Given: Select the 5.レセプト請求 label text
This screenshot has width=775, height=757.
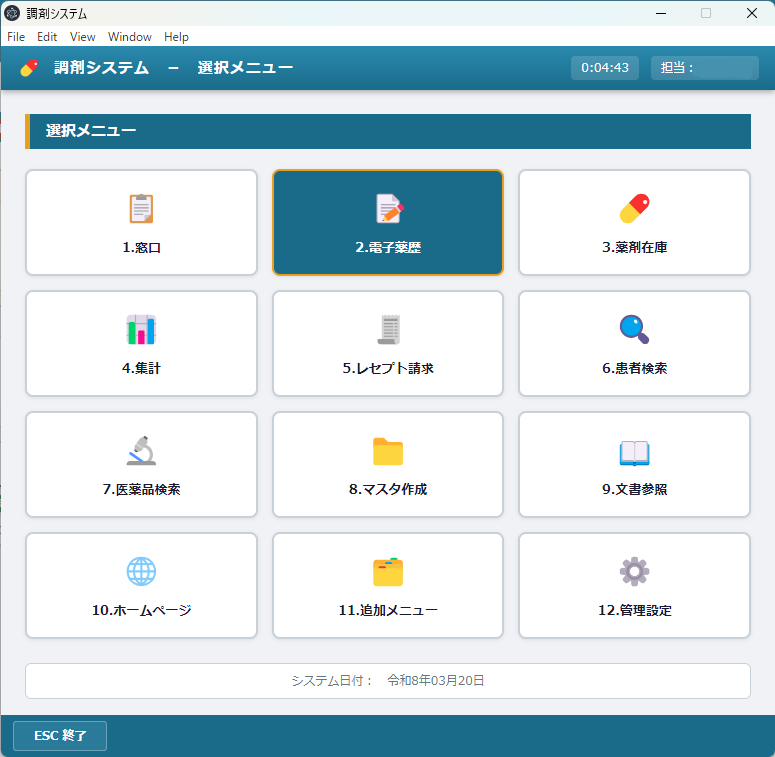Looking at the screenshot, I should pos(388,368).
